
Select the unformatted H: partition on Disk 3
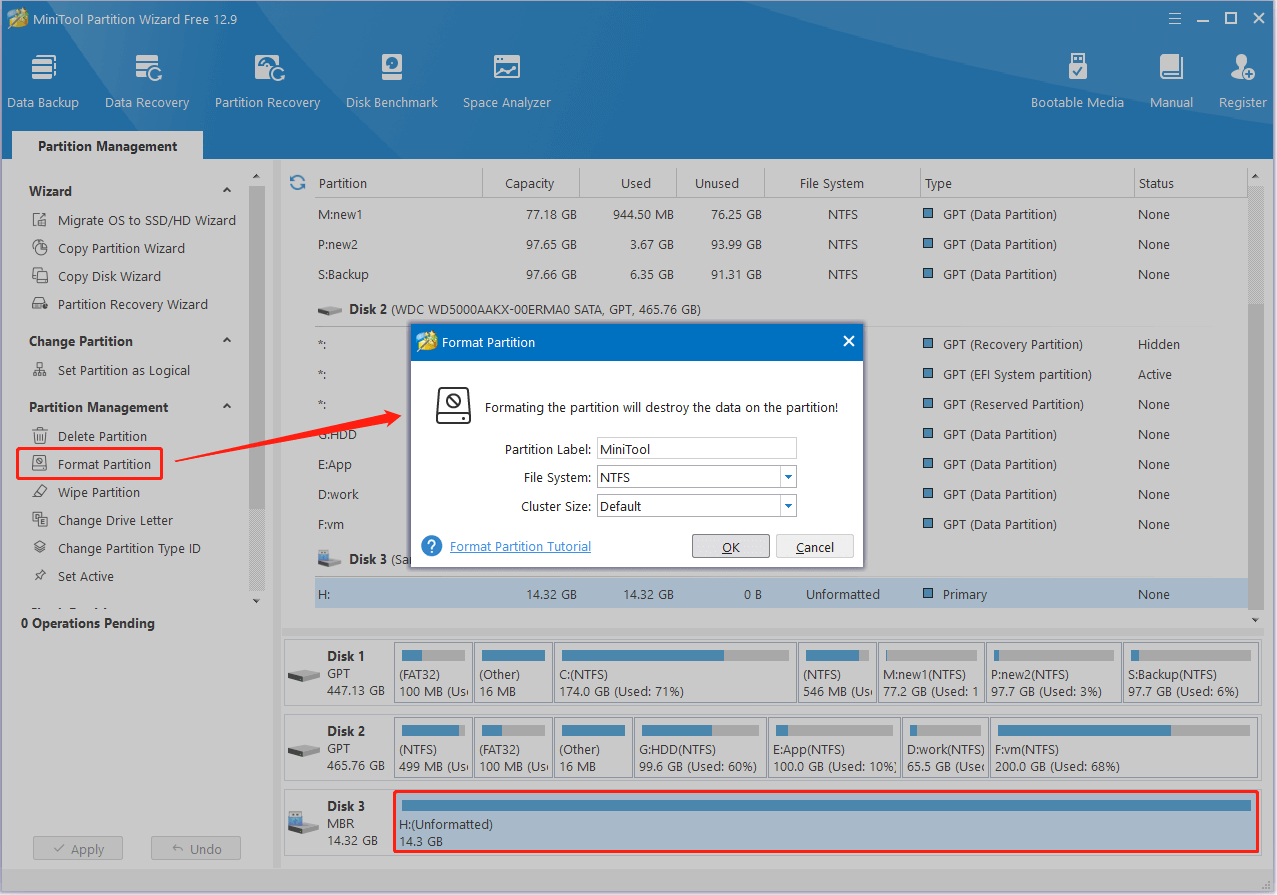(x=824, y=823)
